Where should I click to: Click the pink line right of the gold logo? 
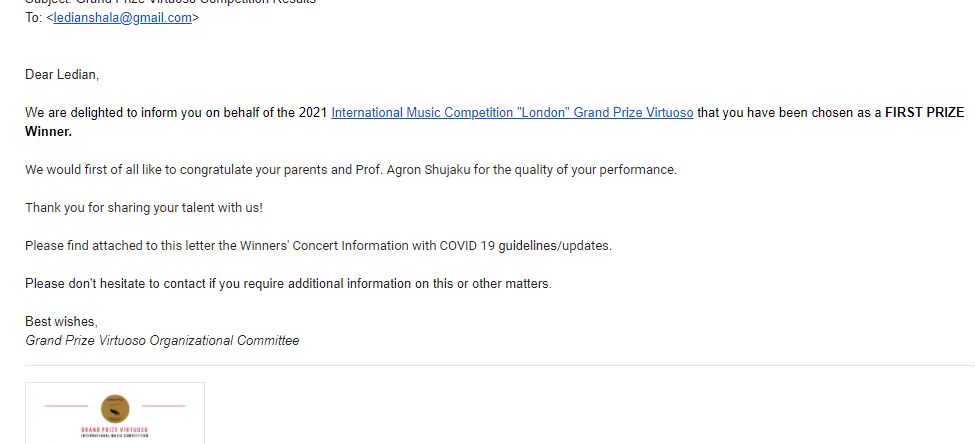coord(164,406)
